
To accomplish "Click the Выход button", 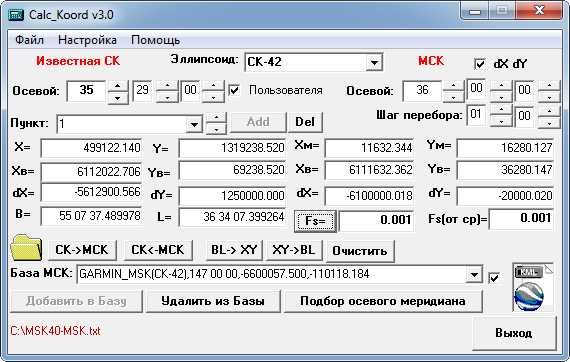I will pyautogui.click(x=514, y=333).
